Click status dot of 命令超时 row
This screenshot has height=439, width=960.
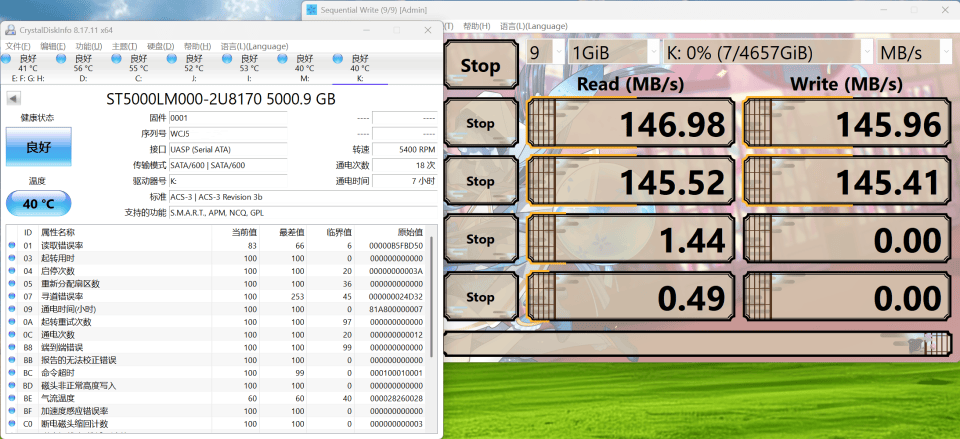click(x=12, y=373)
